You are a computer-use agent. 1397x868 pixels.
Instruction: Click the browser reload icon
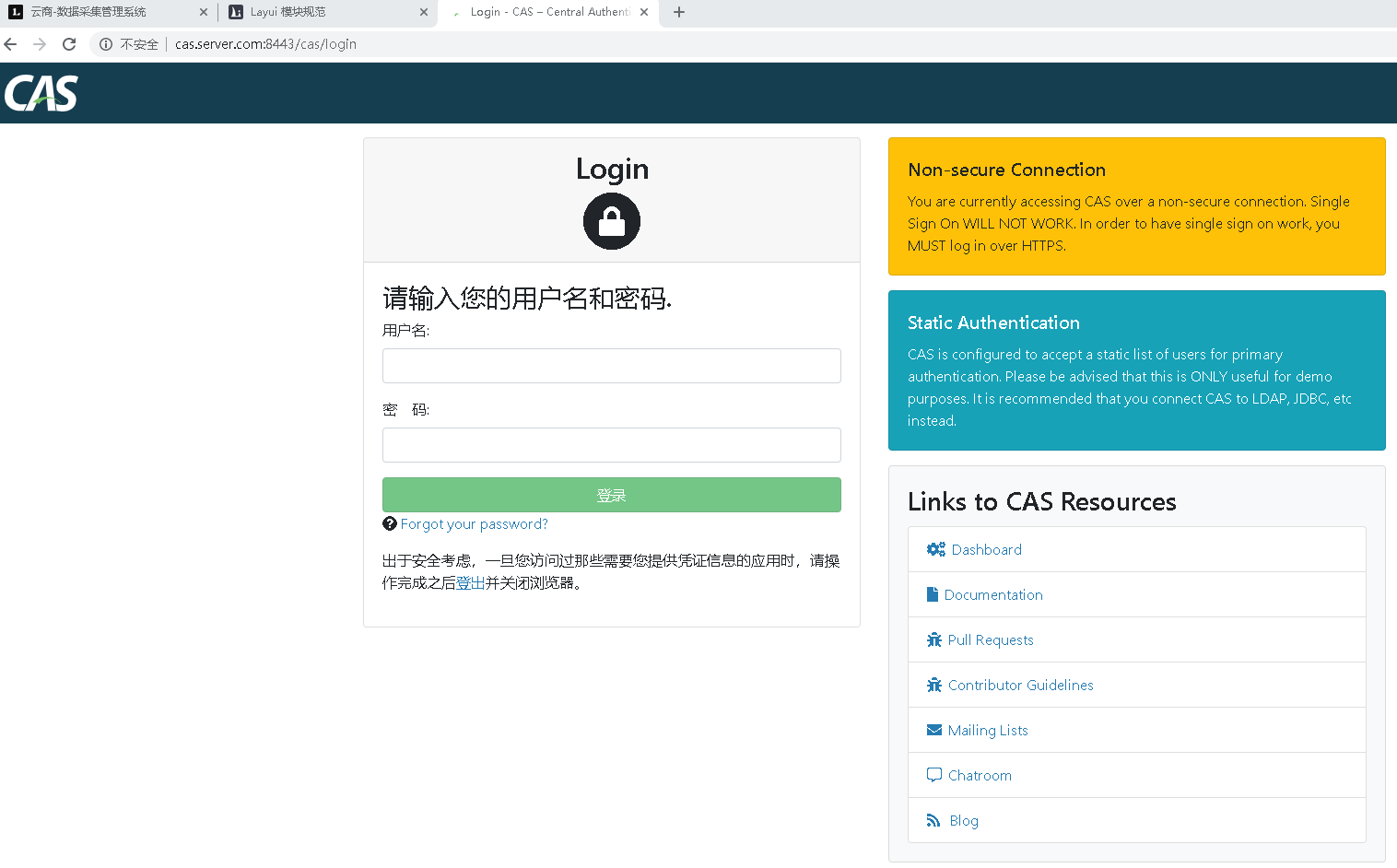click(69, 43)
